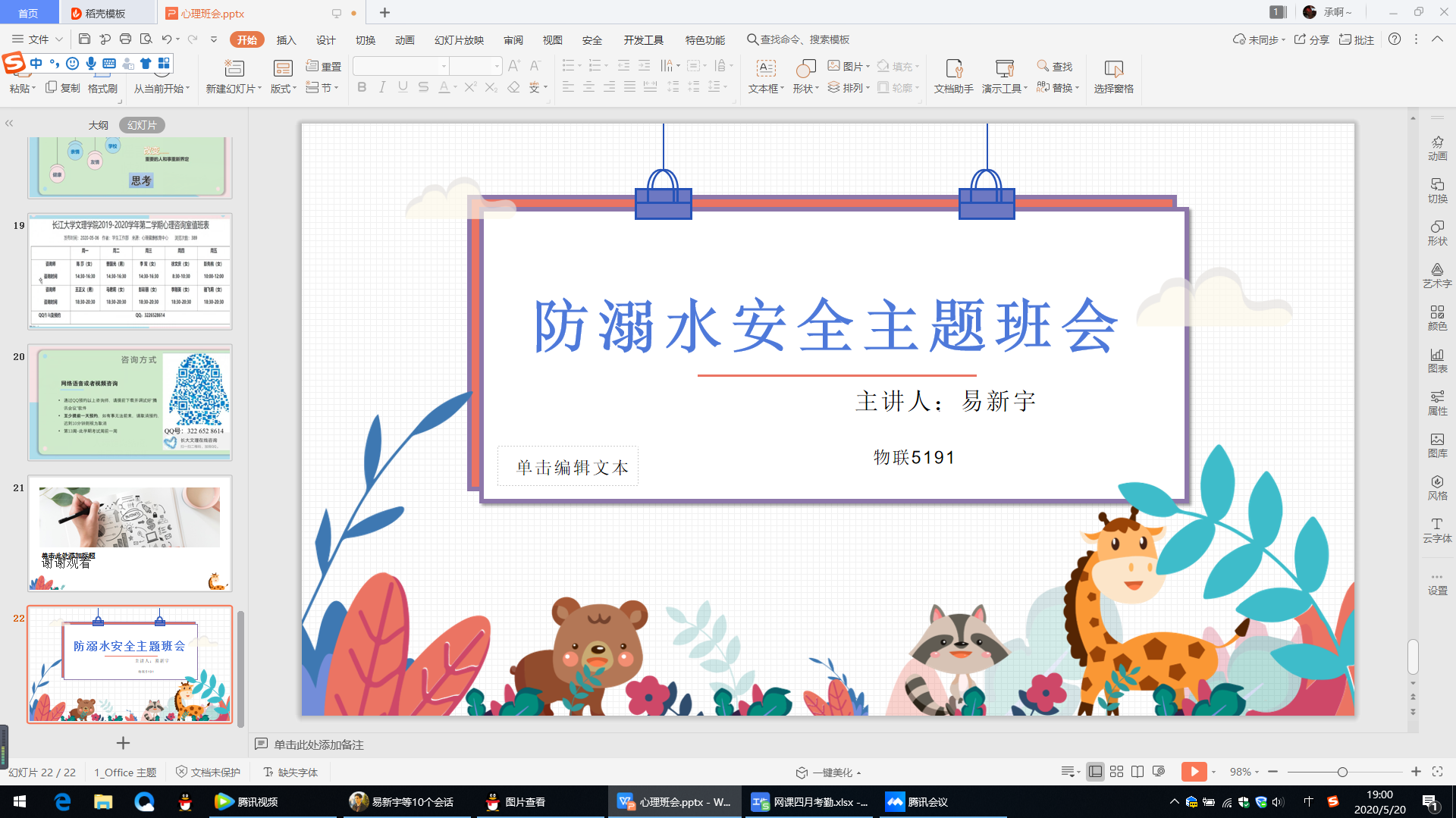Click the zoom slider handle
This screenshot has height=818, width=1456.
[1342, 772]
